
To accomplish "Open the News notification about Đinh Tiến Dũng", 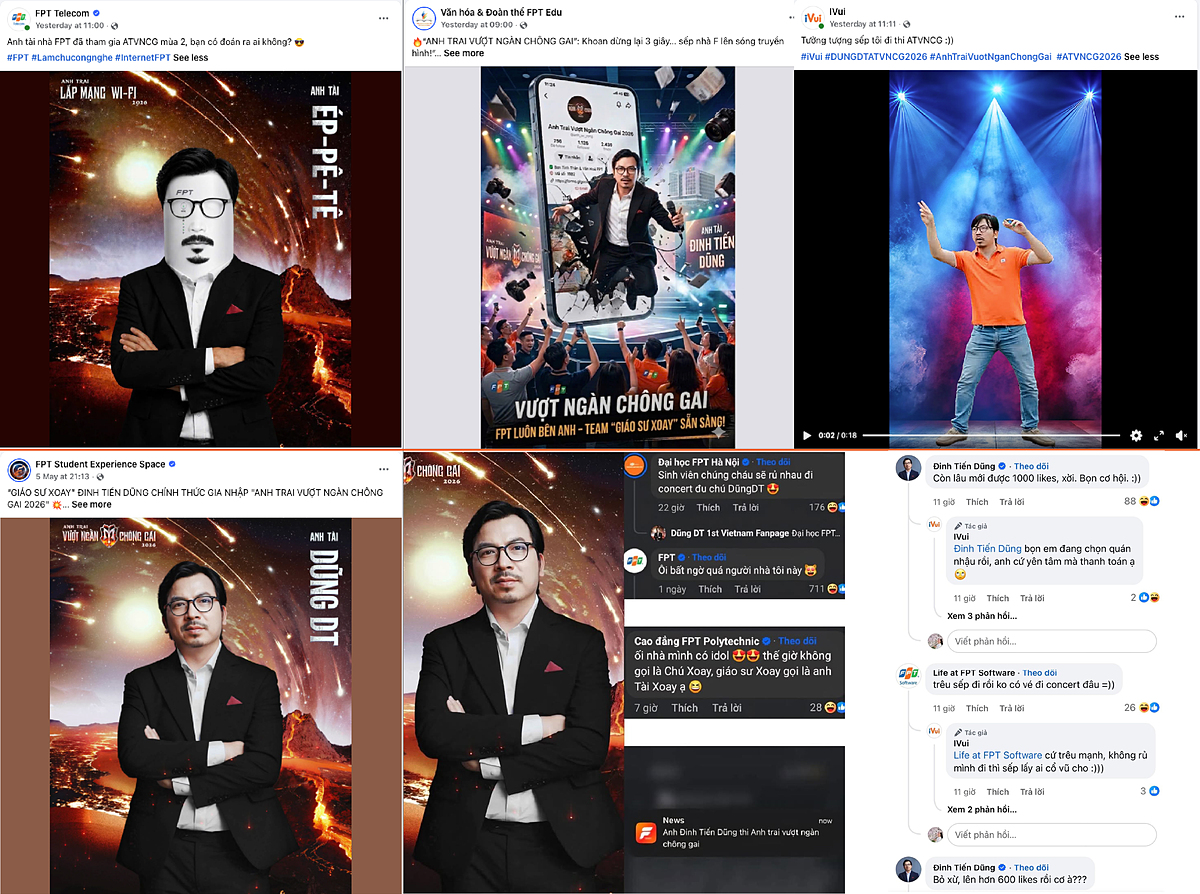I will pyautogui.click(x=734, y=832).
